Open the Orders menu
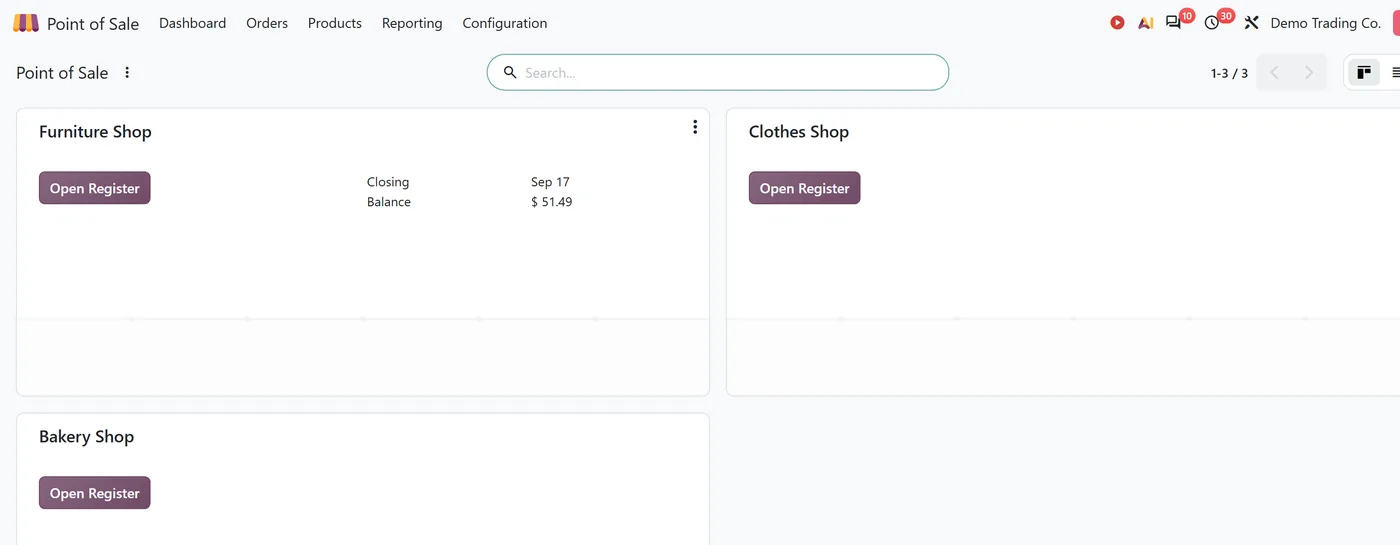 [x=267, y=23]
